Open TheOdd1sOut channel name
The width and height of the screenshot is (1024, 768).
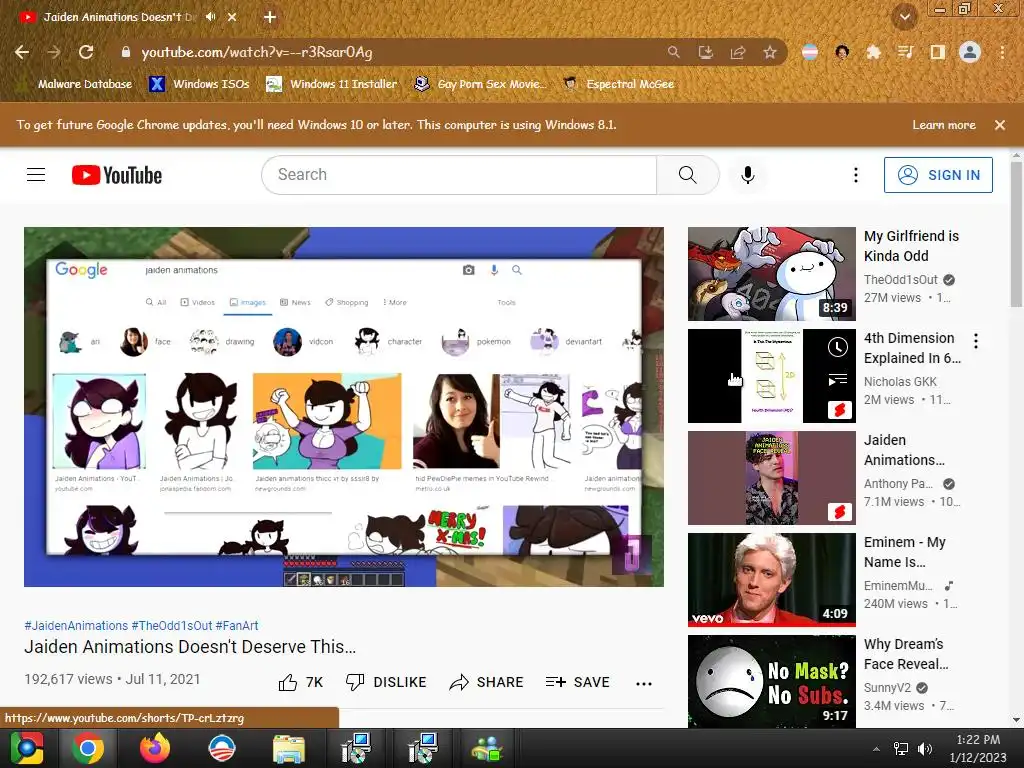tap(901, 280)
